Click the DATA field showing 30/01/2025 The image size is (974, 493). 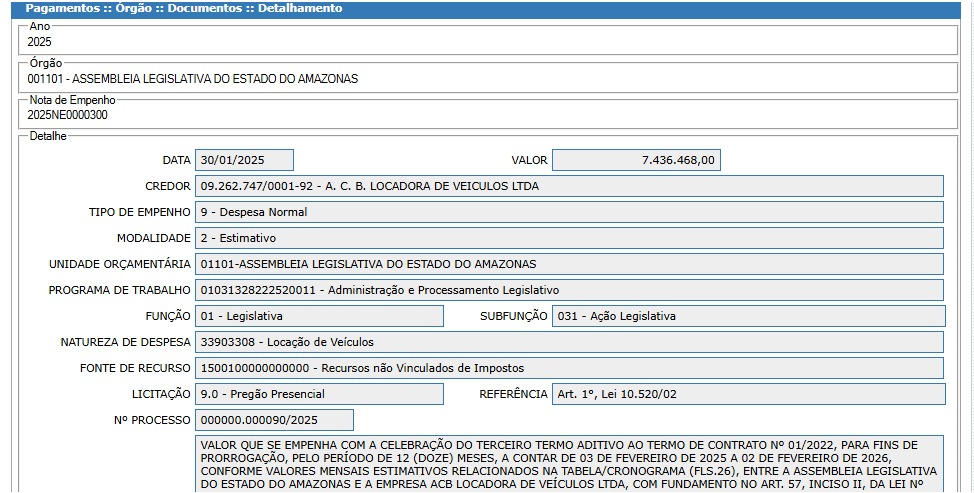(244, 160)
